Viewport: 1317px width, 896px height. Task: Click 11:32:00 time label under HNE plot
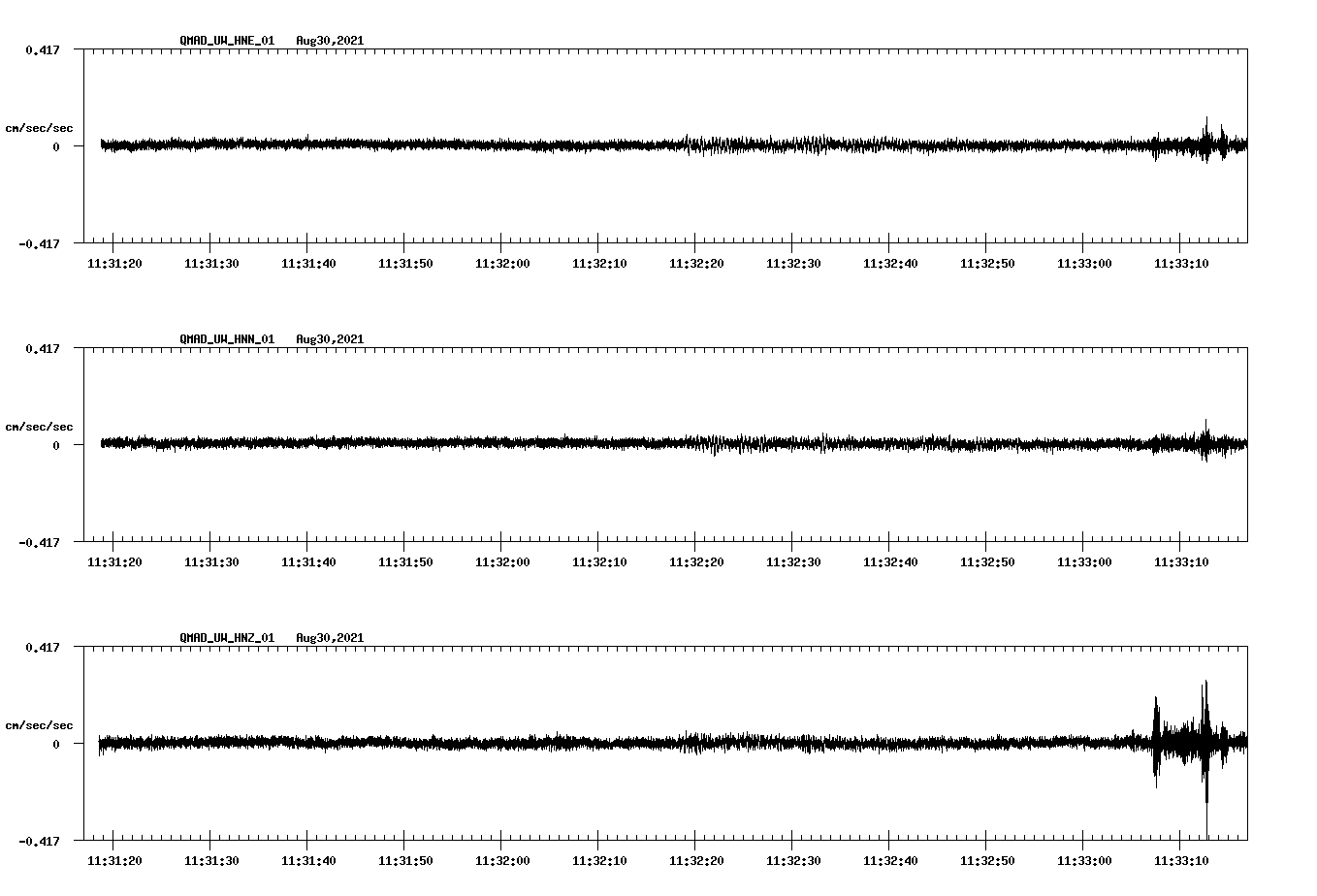(x=502, y=264)
